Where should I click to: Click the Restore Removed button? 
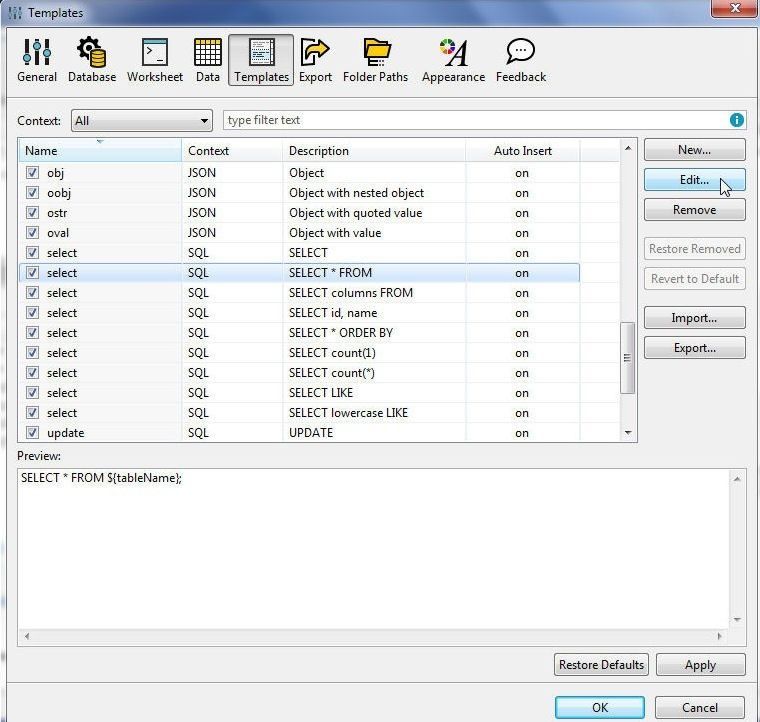695,249
